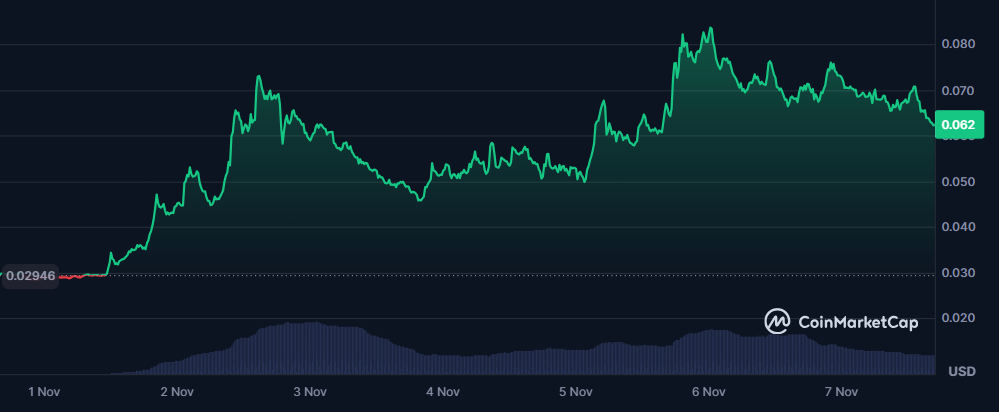Select the 5 Nov date label
The height and width of the screenshot is (412, 999).
(576, 391)
